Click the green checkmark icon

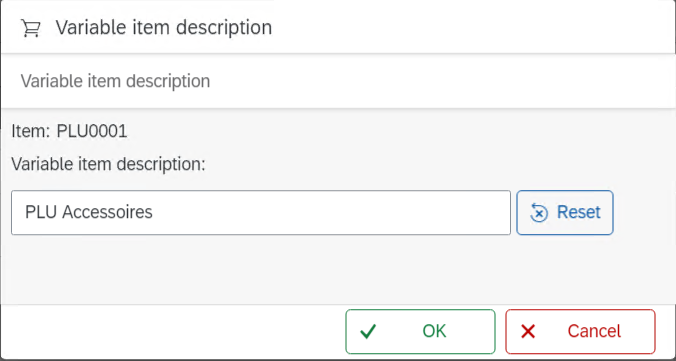tap(368, 332)
